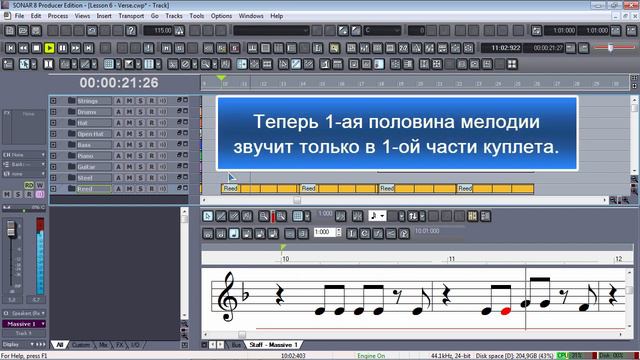This screenshot has width=640, height=360.
Task: Click the zoom magnifier tool in track toolbar
Action: click(x=205, y=64)
